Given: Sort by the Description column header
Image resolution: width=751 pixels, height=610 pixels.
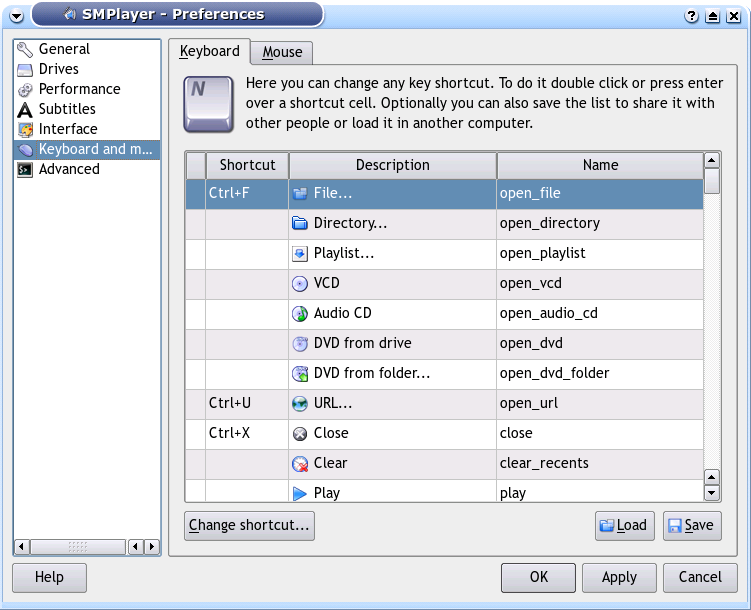Looking at the screenshot, I should (x=393, y=165).
